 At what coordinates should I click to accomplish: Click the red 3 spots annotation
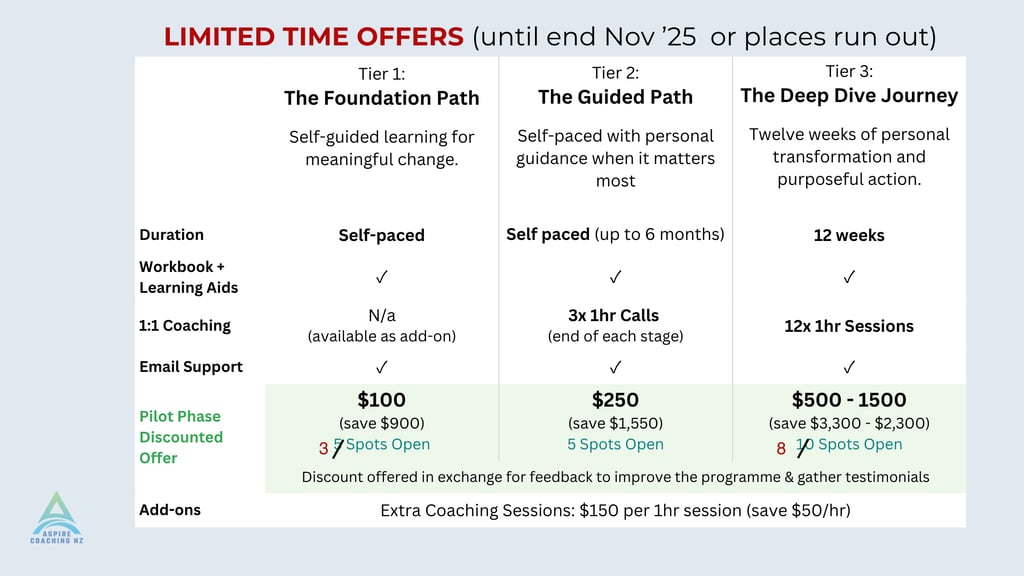[323, 449]
